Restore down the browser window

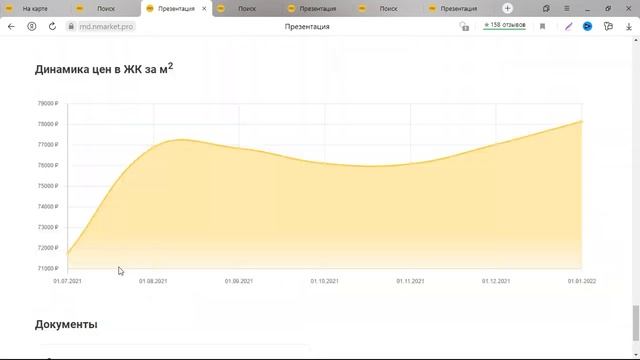pos(608,9)
